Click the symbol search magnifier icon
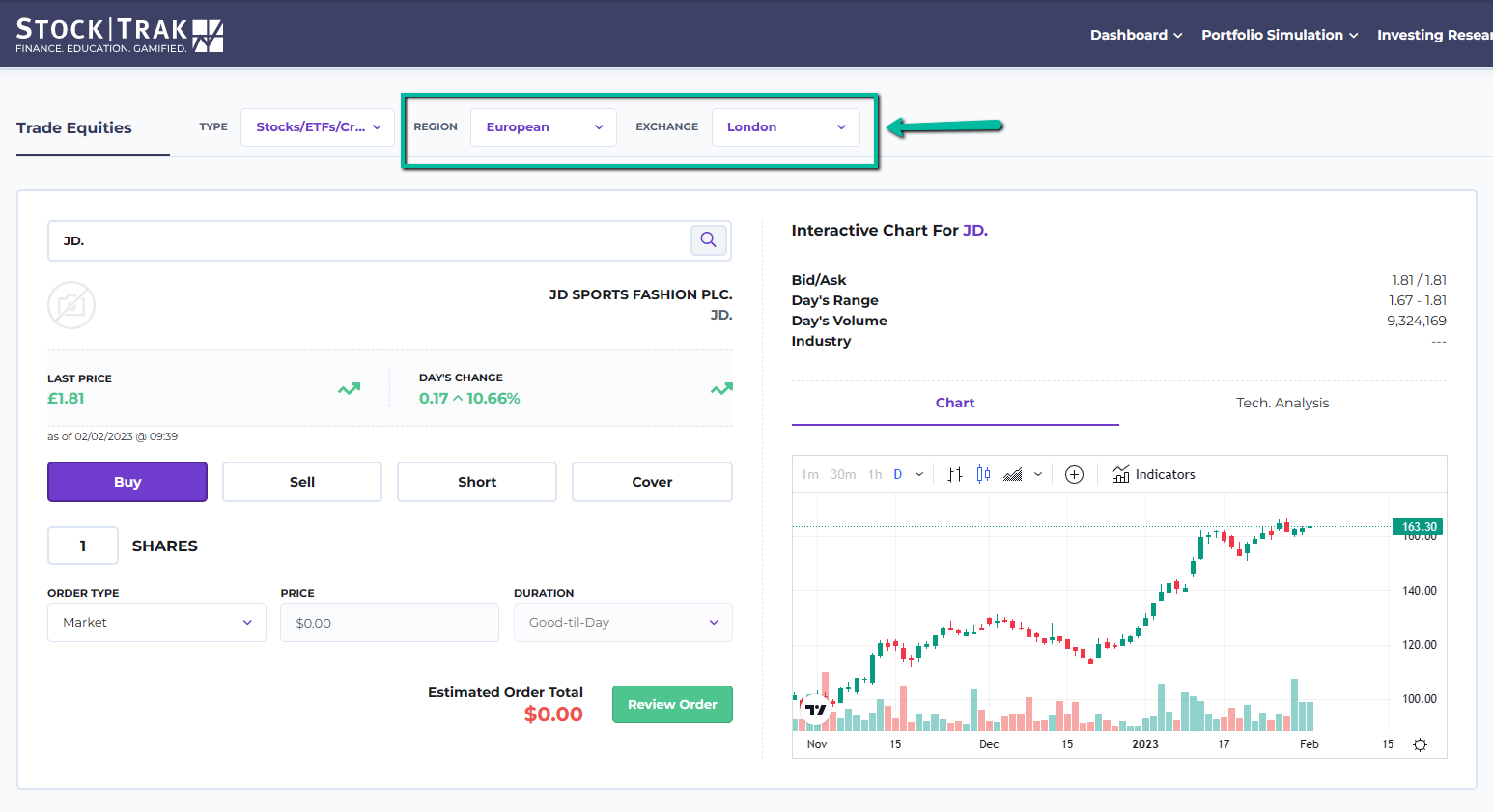This screenshot has height=812, width=1493. click(708, 239)
